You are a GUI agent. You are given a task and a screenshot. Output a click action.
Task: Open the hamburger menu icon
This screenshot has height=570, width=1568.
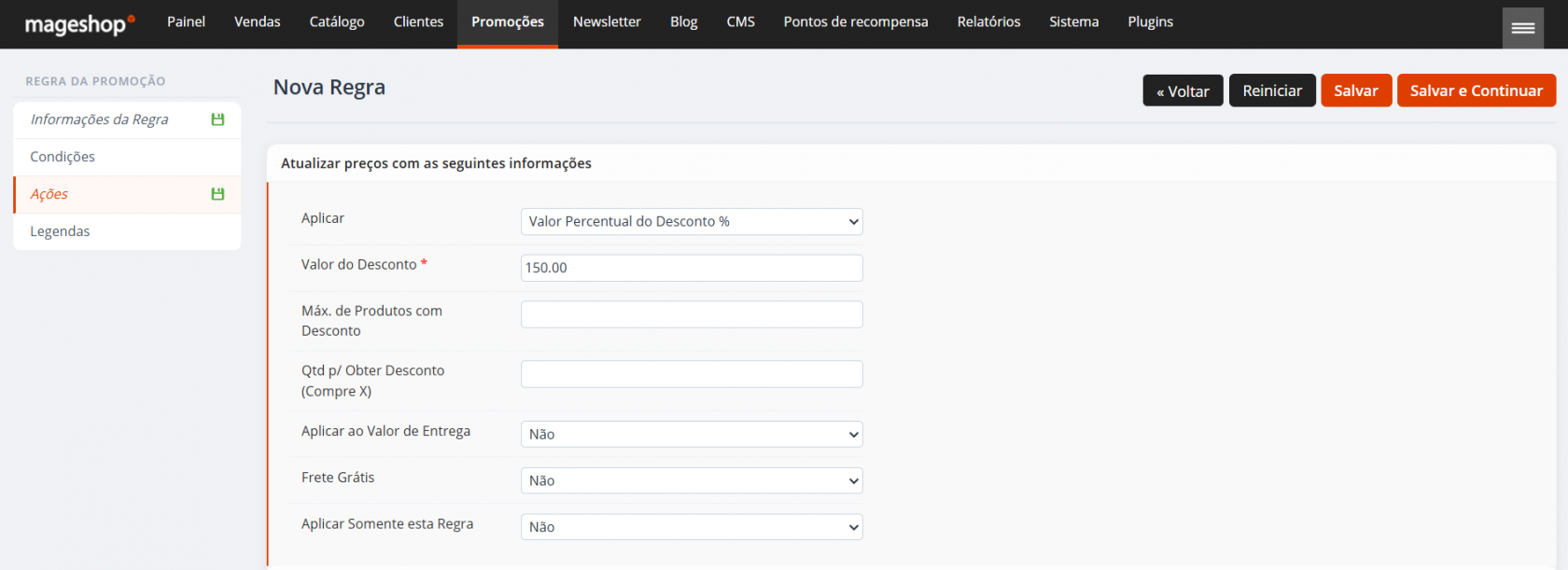[1522, 28]
